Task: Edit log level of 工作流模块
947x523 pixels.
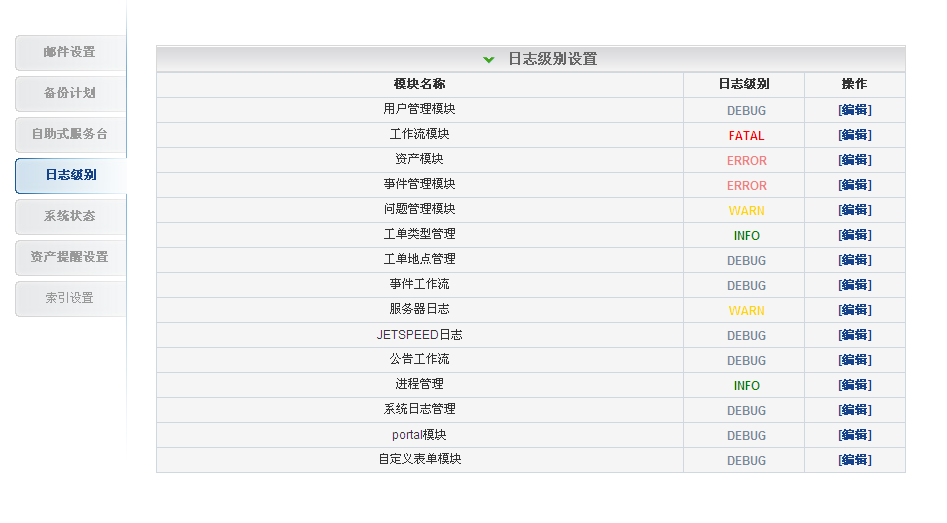Action: (x=854, y=135)
